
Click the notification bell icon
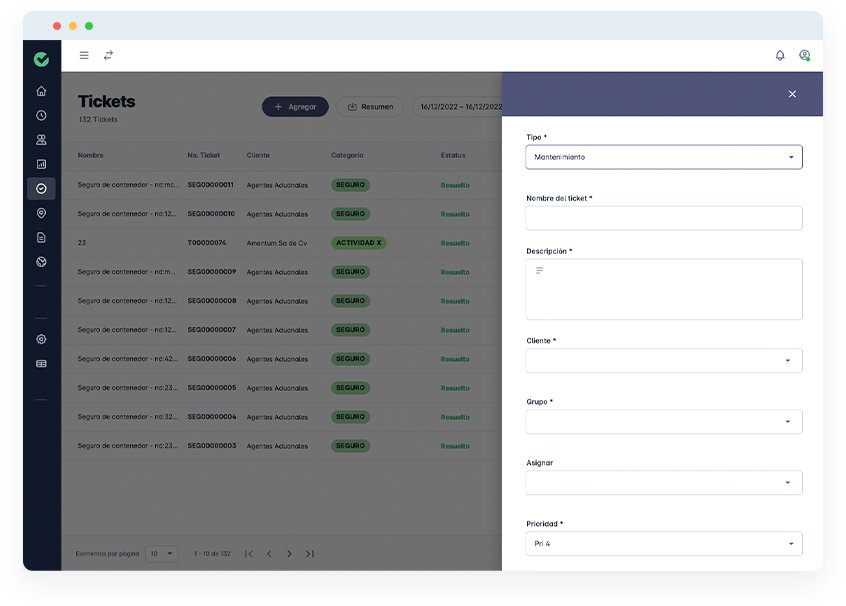coord(780,55)
